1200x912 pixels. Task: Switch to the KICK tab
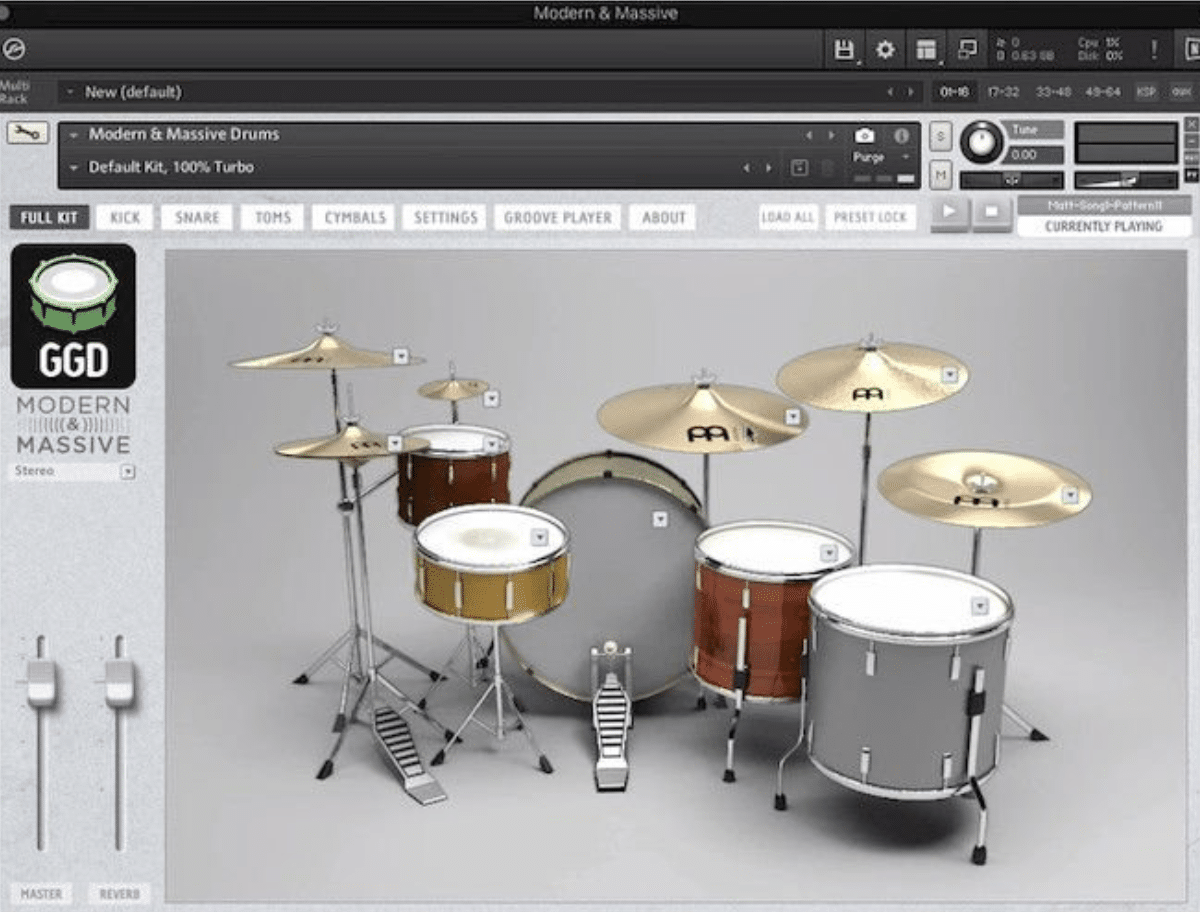coord(125,217)
